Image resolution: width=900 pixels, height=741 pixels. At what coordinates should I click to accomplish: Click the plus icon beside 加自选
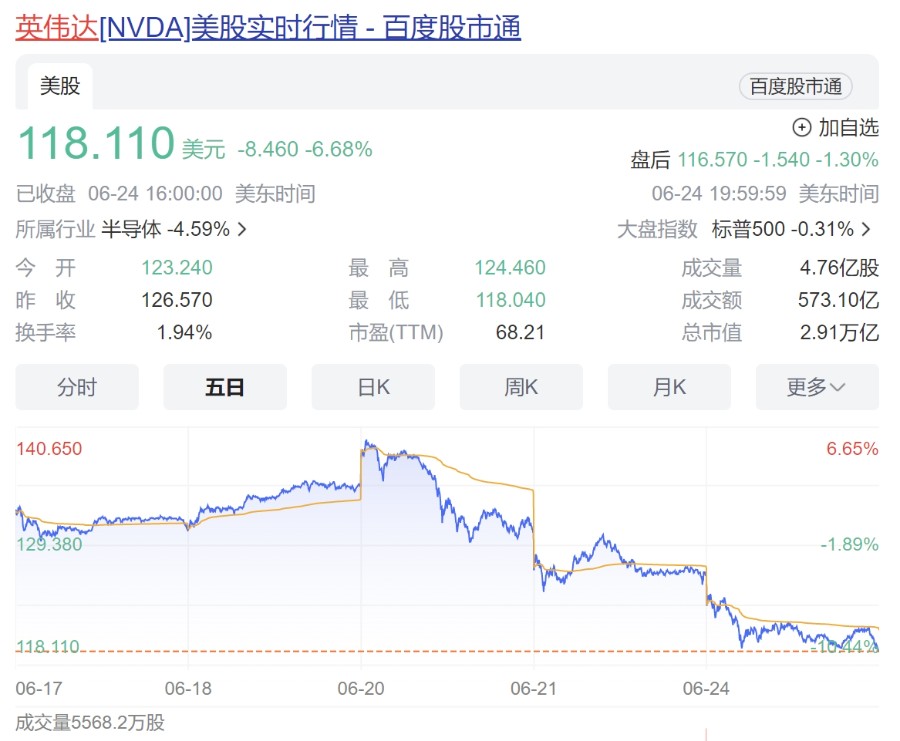[x=802, y=127]
